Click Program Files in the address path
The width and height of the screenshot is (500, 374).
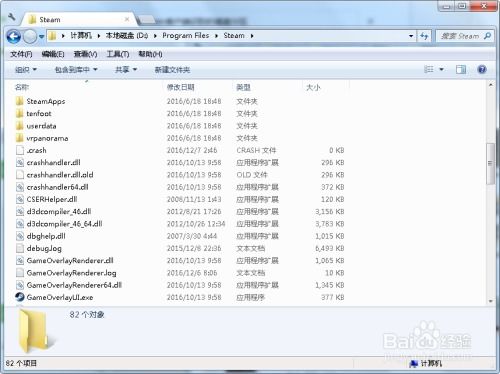pyautogui.click(x=186, y=36)
